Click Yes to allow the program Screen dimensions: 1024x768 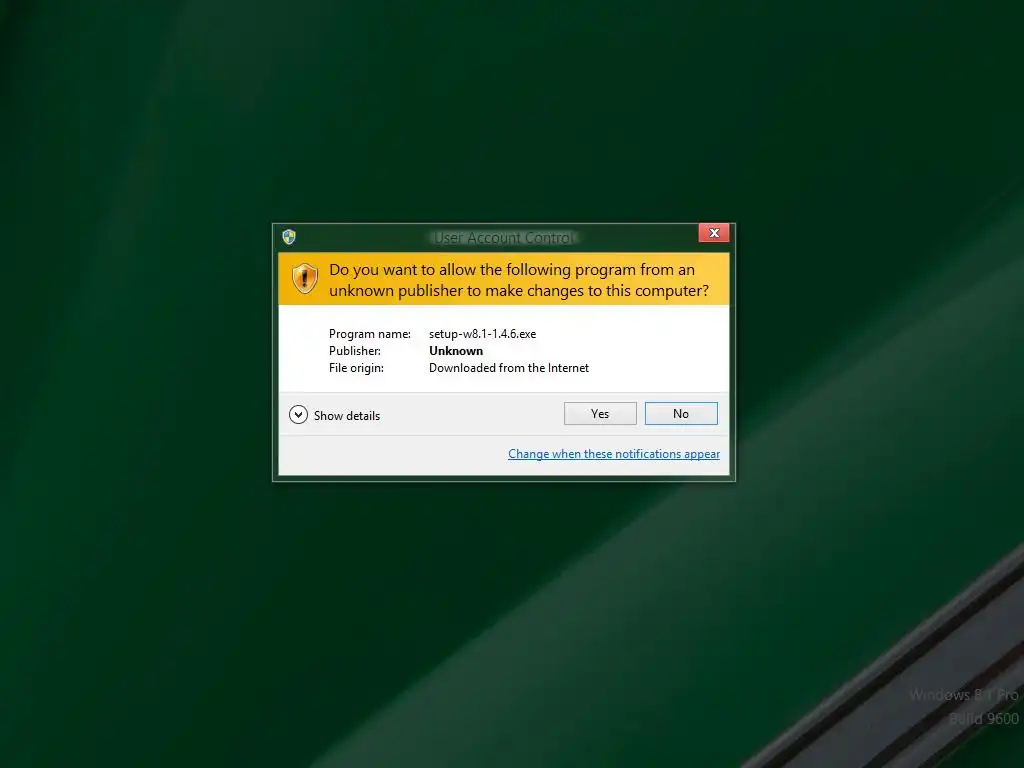pos(600,413)
